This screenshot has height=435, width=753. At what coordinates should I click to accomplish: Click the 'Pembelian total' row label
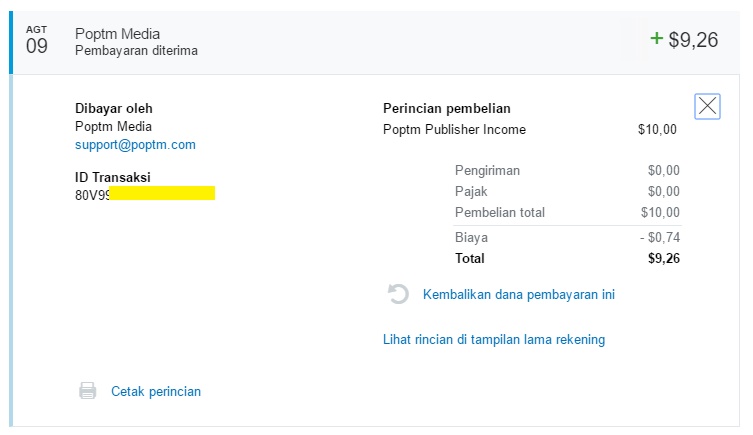500,213
